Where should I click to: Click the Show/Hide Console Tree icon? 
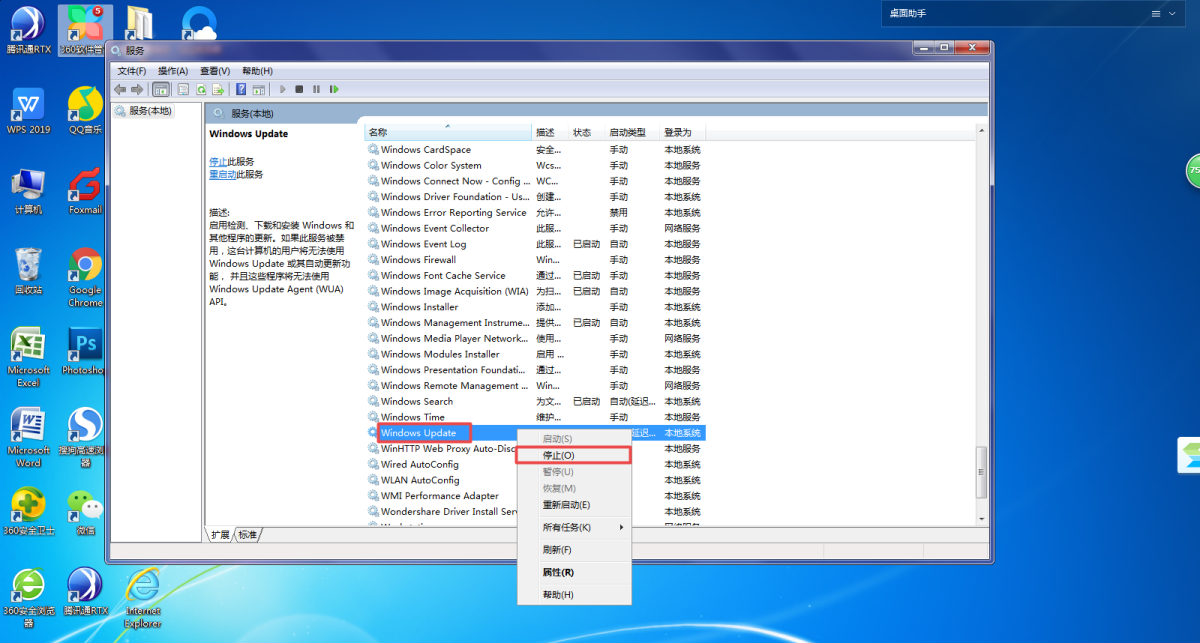[160, 89]
